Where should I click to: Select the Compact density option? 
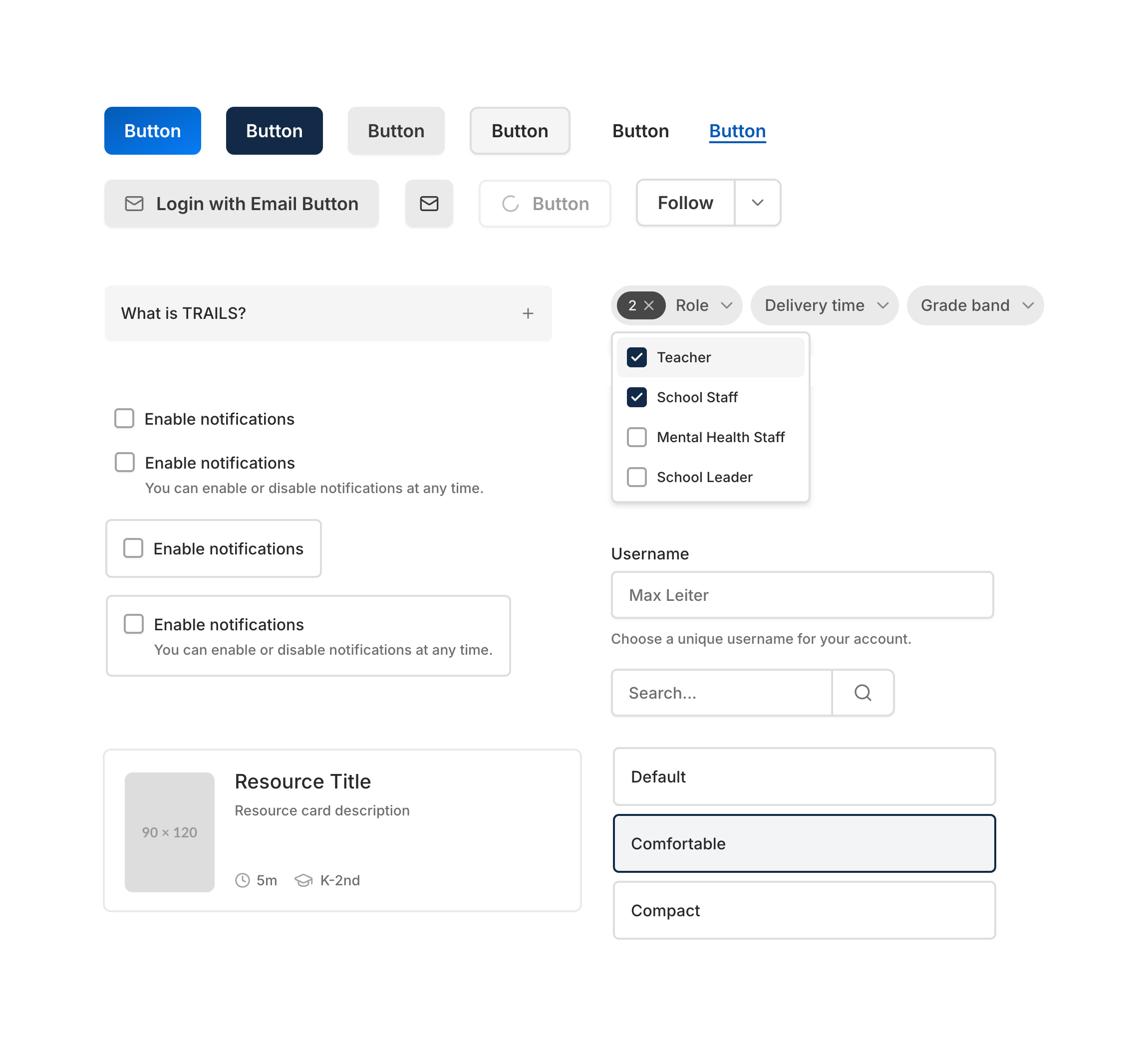pos(804,910)
